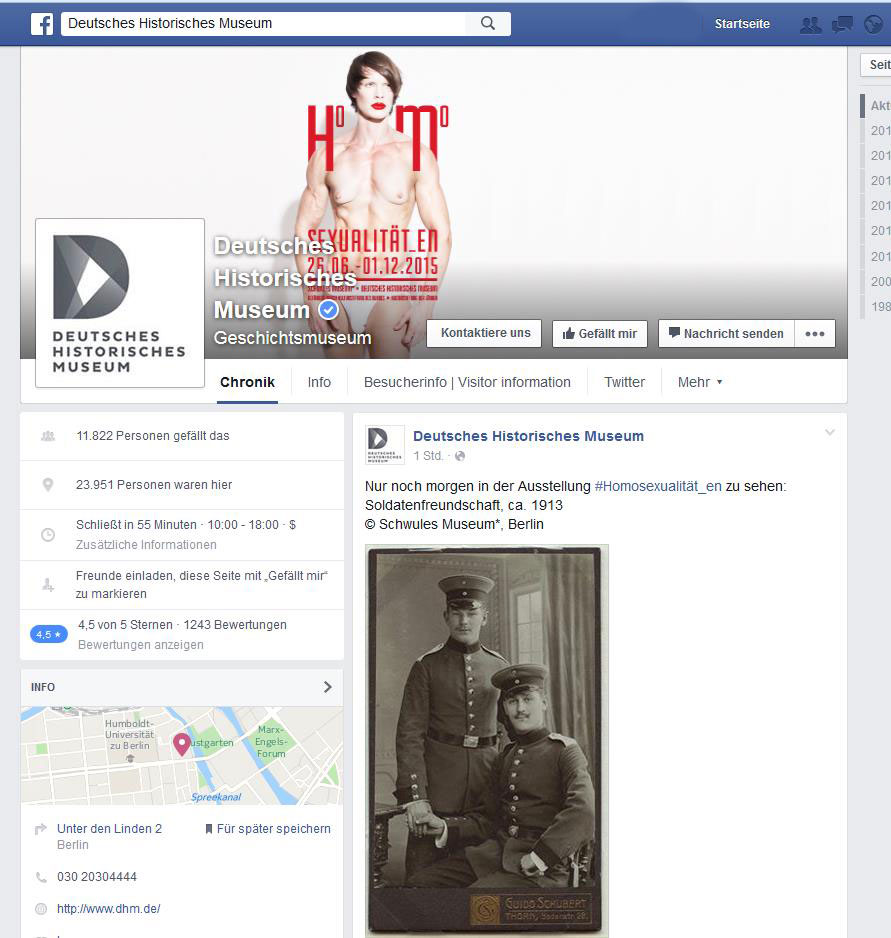
Task: Expand the Mehr dropdown tab
Action: [699, 382]
